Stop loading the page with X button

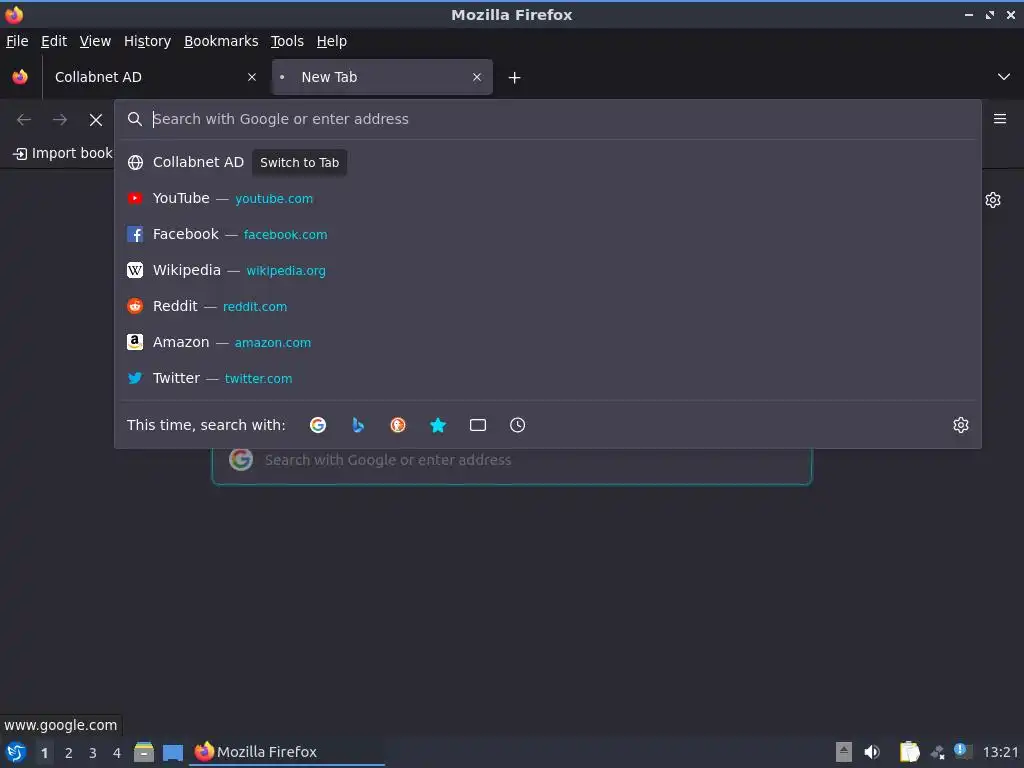click(x=96, y=120)
